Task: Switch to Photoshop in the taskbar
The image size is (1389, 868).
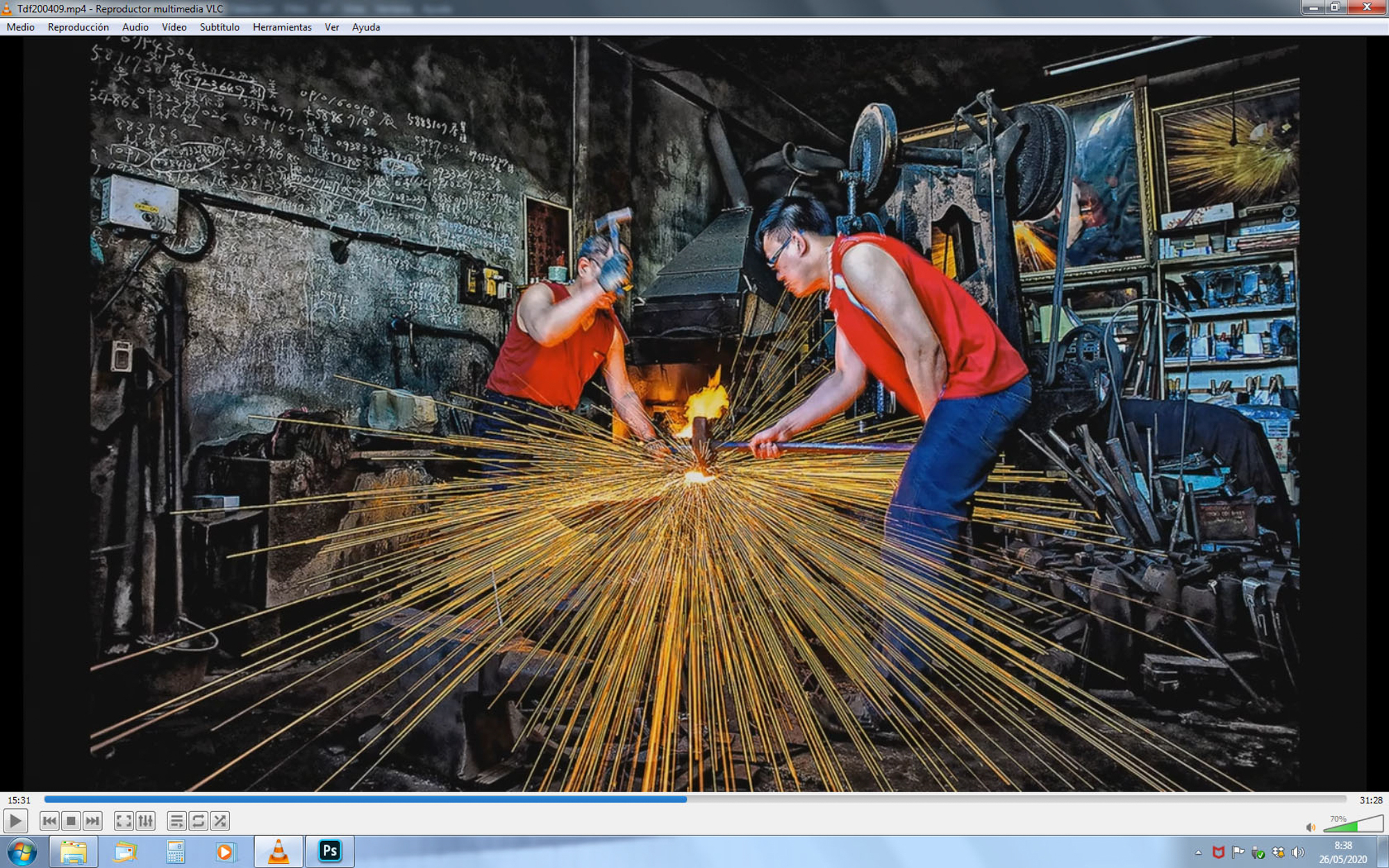Action: (x=330, y=851)
